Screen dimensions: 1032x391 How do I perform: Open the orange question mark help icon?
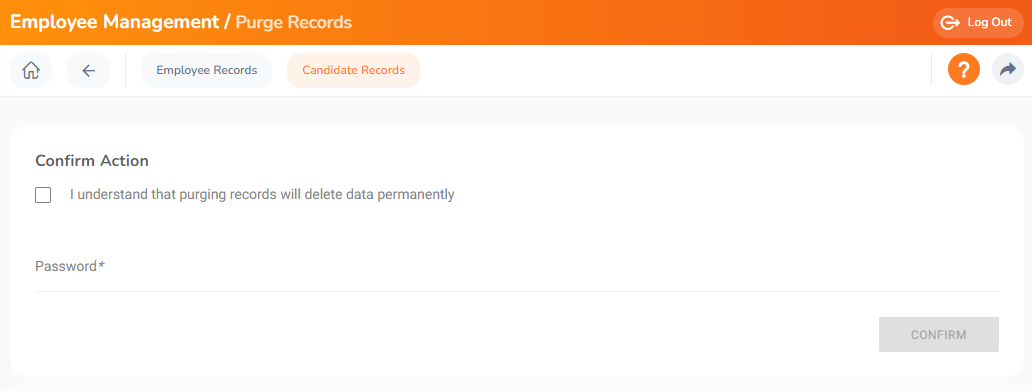(x=964, y=70)
